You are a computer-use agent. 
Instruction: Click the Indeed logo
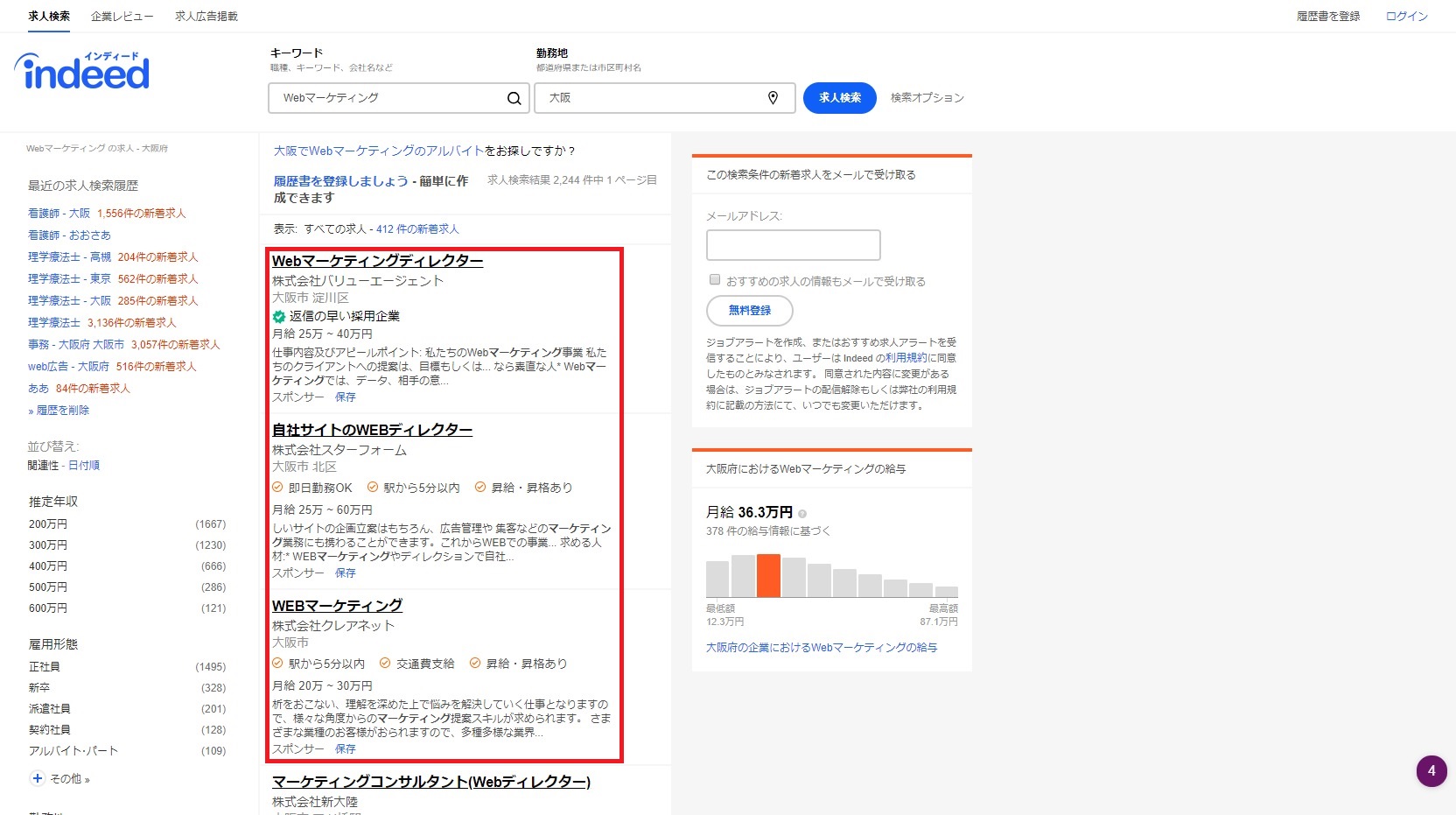click(x=82, y=71)
